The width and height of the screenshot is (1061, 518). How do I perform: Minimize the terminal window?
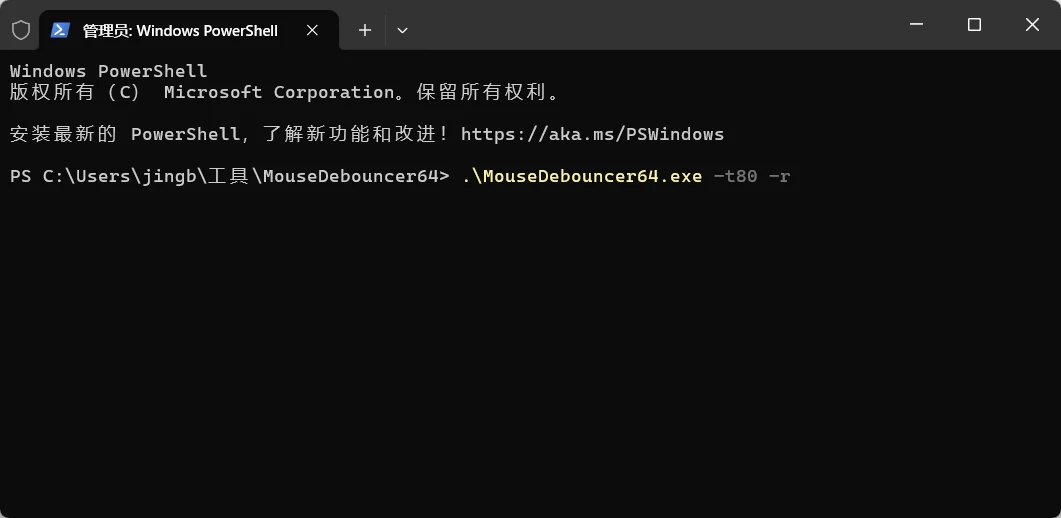point(916,25)
